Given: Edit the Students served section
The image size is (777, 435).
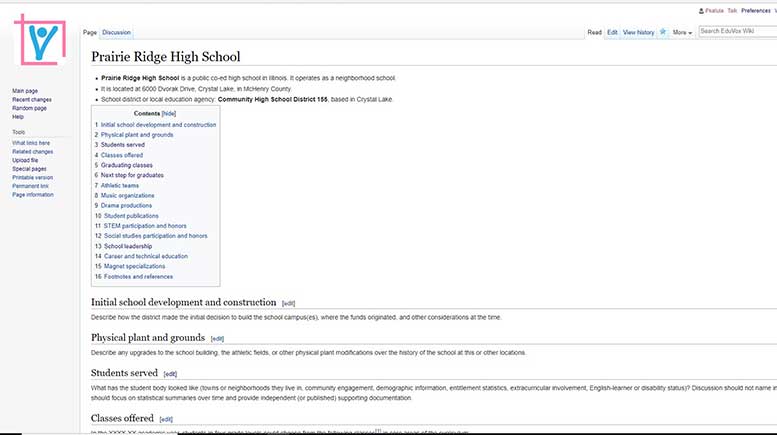Looking at the screenshot, I should point(170,374).
